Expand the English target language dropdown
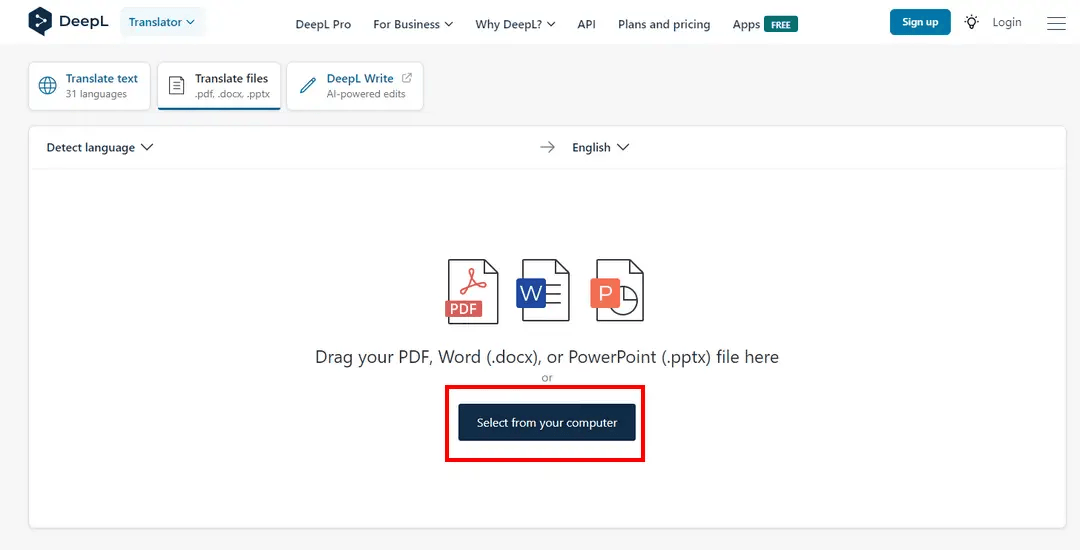 [x=600, y=147]
